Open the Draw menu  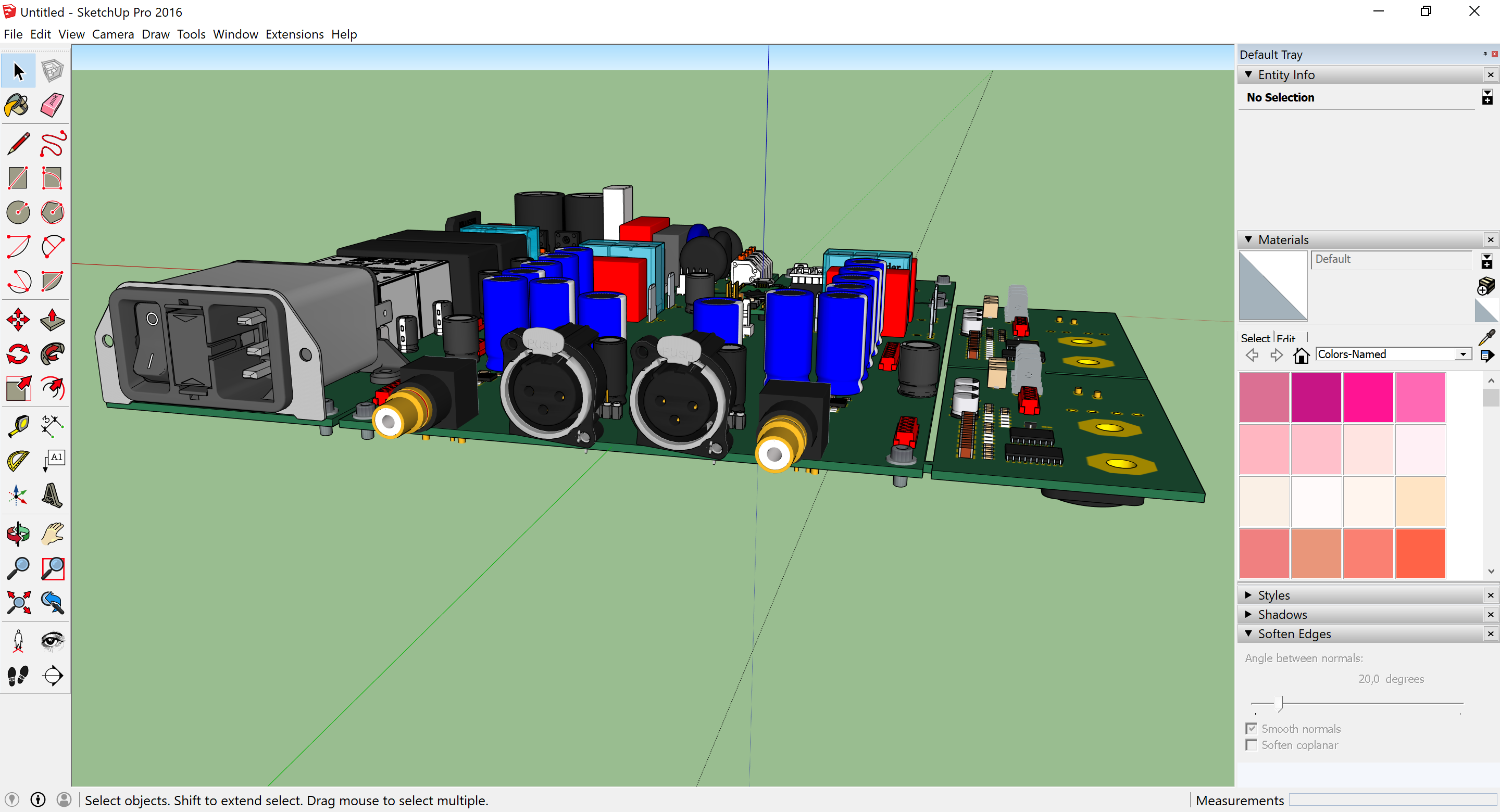[x=156, y=34]
